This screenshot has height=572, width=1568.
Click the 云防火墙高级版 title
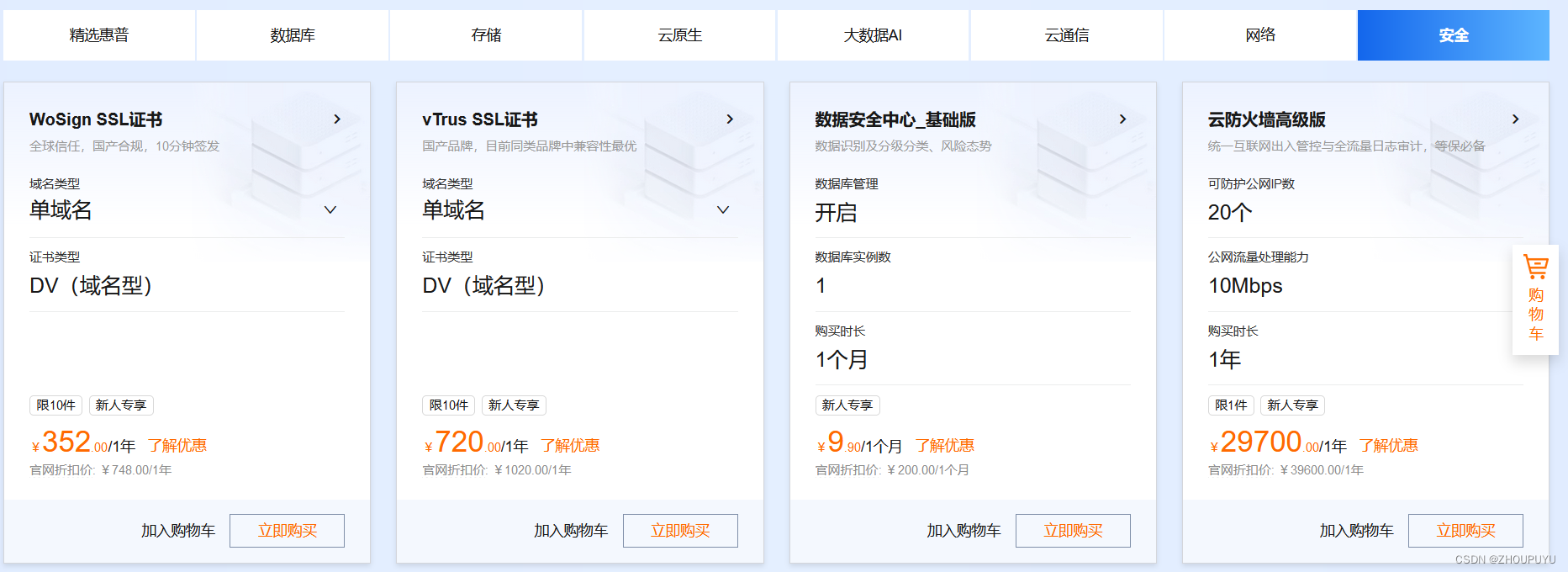click(x=1267, y=119)
